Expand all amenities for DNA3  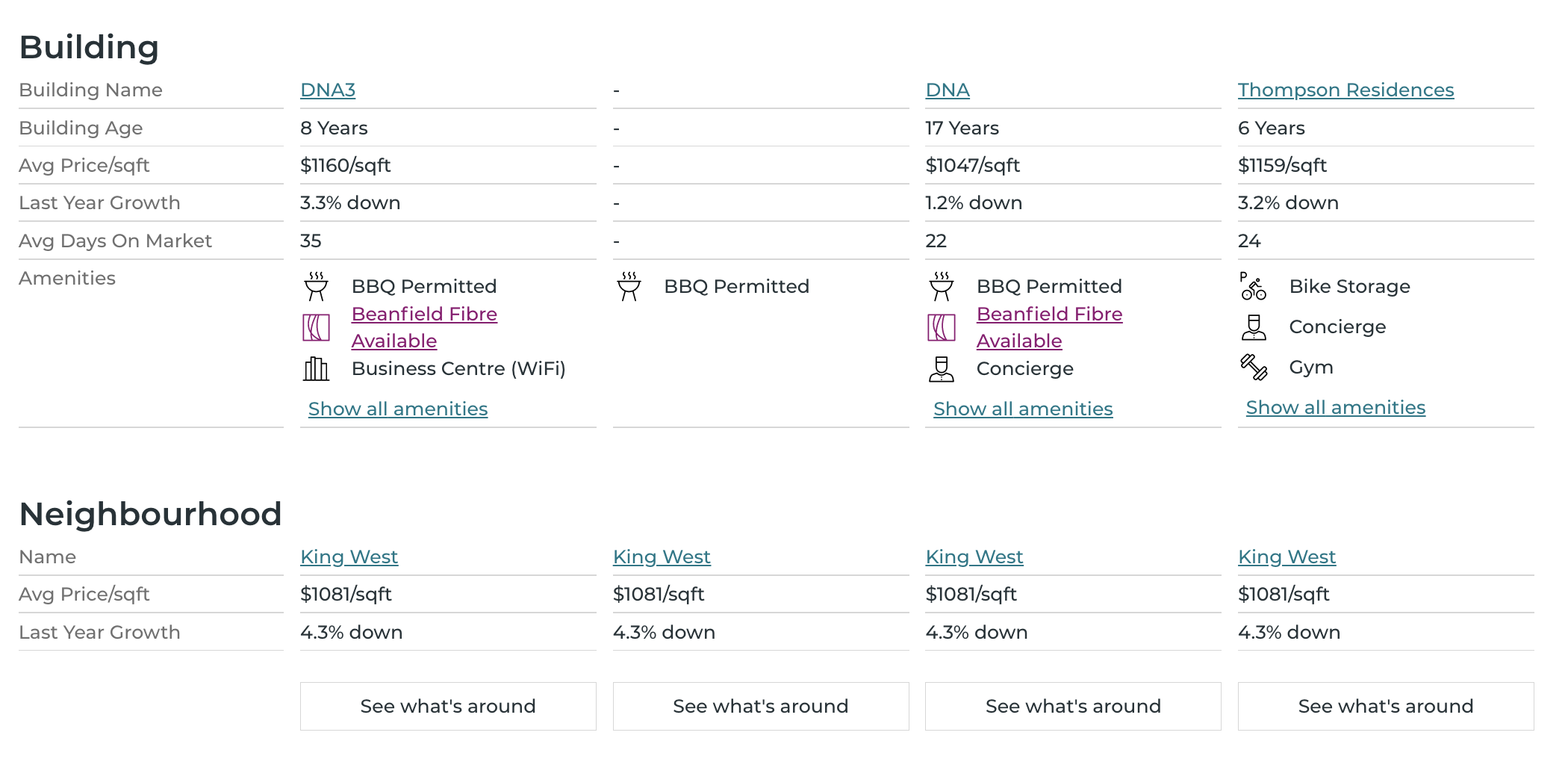click(397, 409)
